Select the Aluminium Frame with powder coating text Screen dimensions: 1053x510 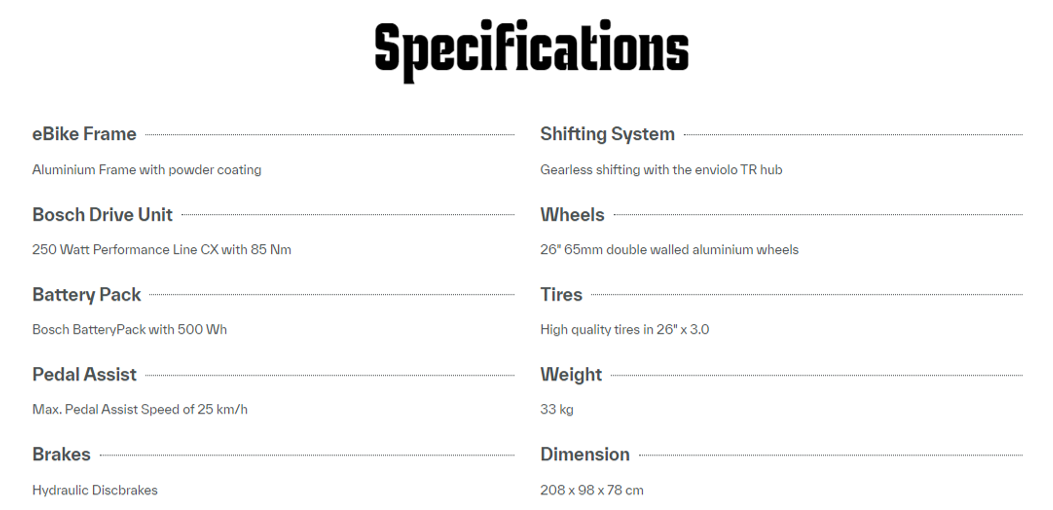[146, 170]
